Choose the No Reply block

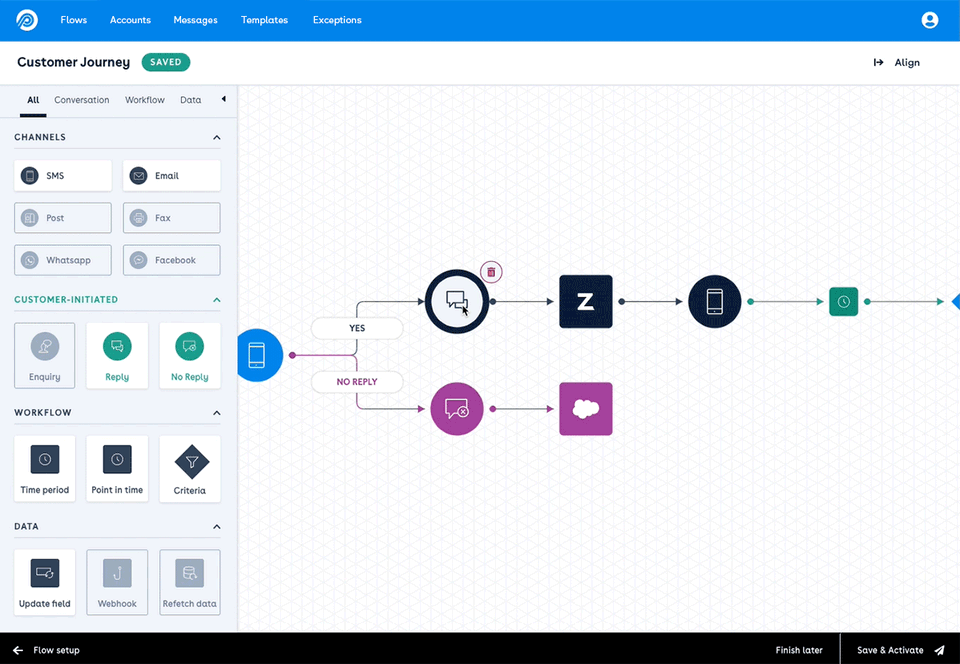190,356
